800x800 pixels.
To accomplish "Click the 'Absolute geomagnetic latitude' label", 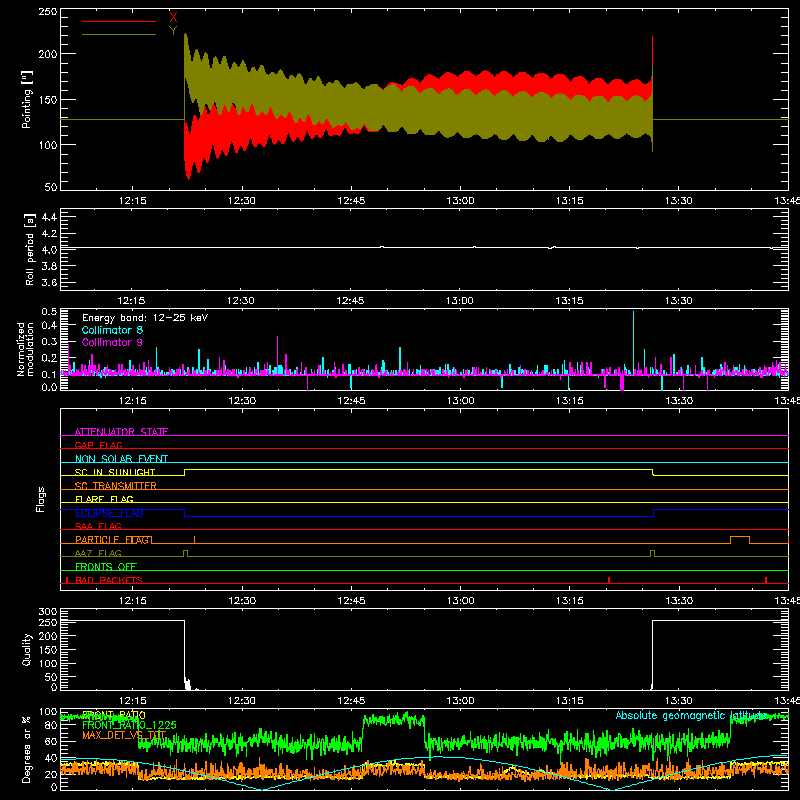I will point(691,715).
